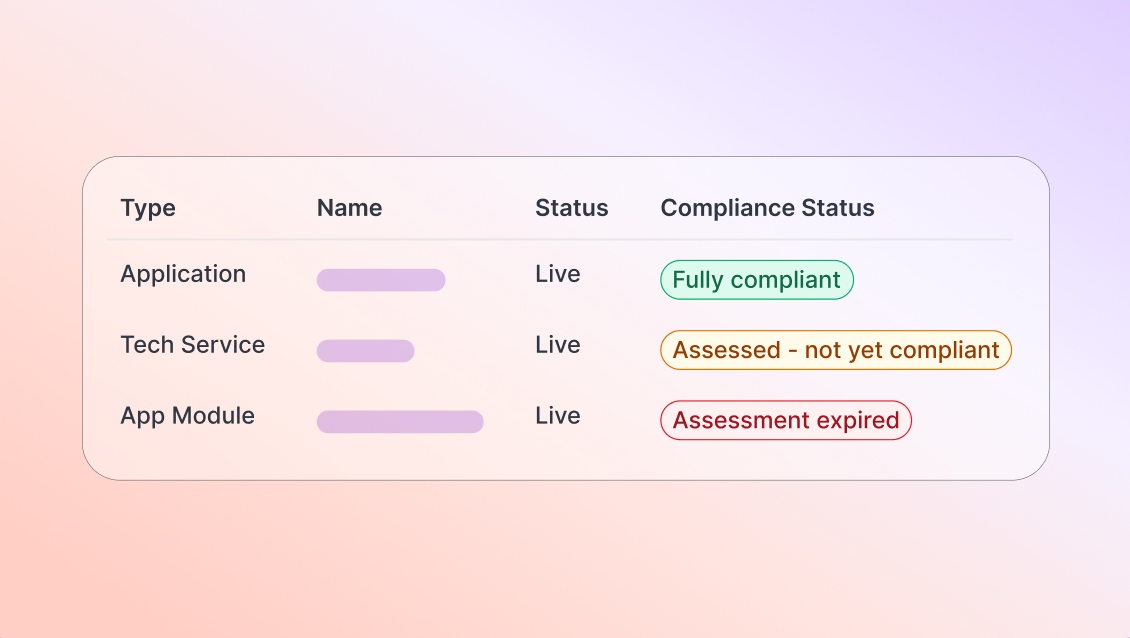Image resolution: width=1130 pixels, height=638 pixels.
Task: Open the Tech Service row's name placeholder
Action: click(x=365, y=351)
